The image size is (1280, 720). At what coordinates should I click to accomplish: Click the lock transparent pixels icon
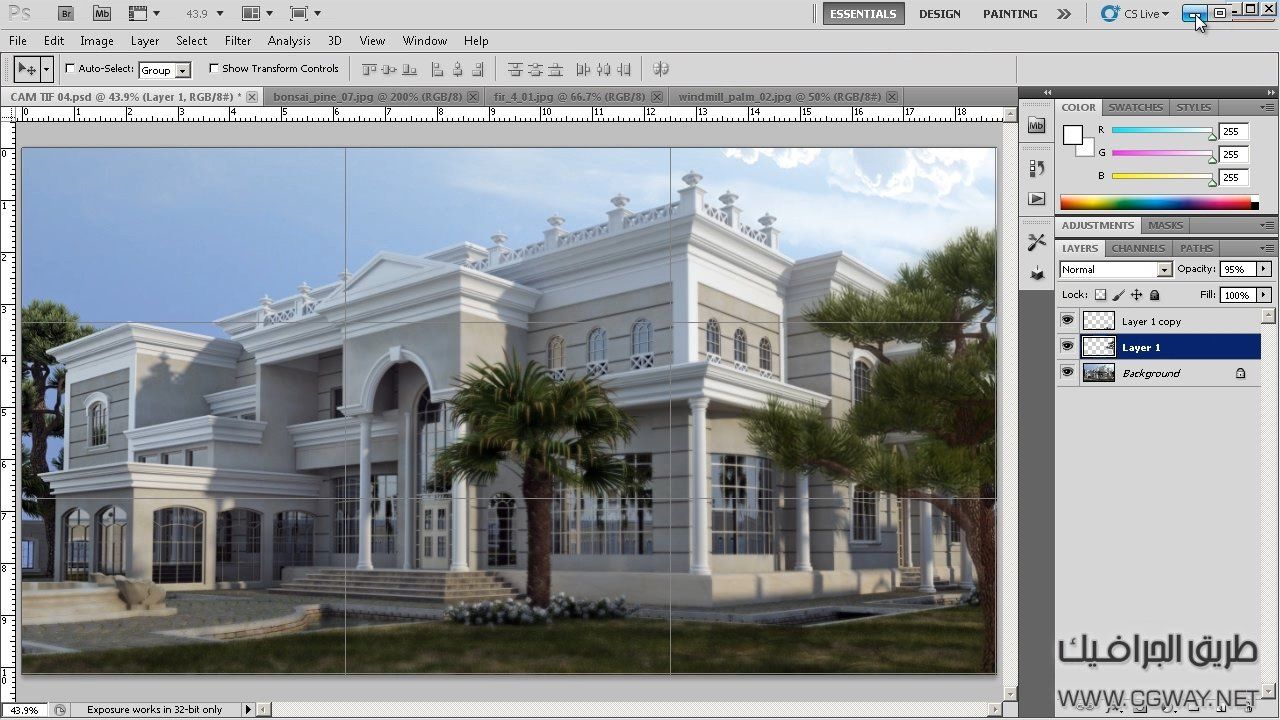pos(1100,295)
